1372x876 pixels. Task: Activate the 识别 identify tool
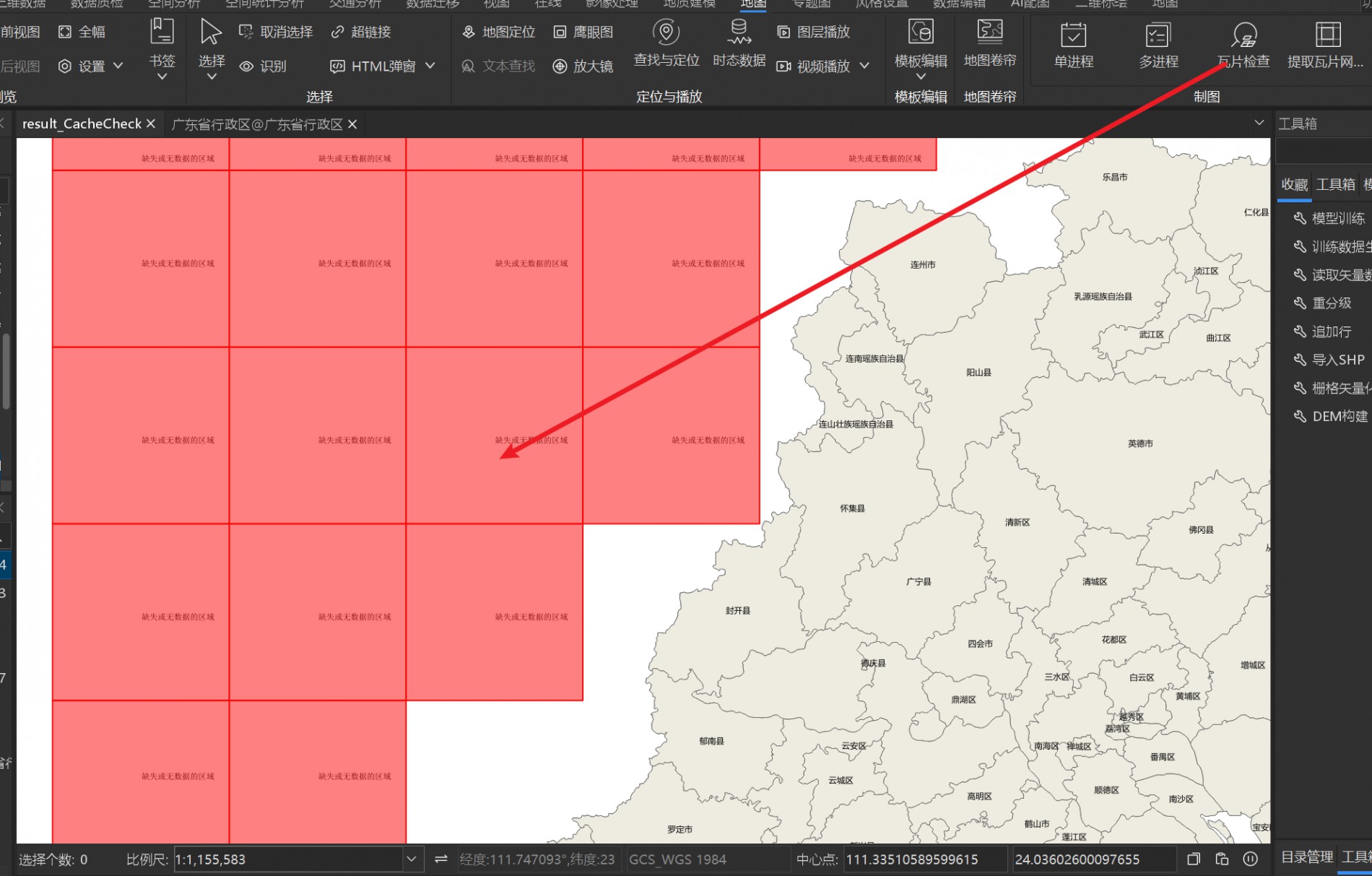263,66
